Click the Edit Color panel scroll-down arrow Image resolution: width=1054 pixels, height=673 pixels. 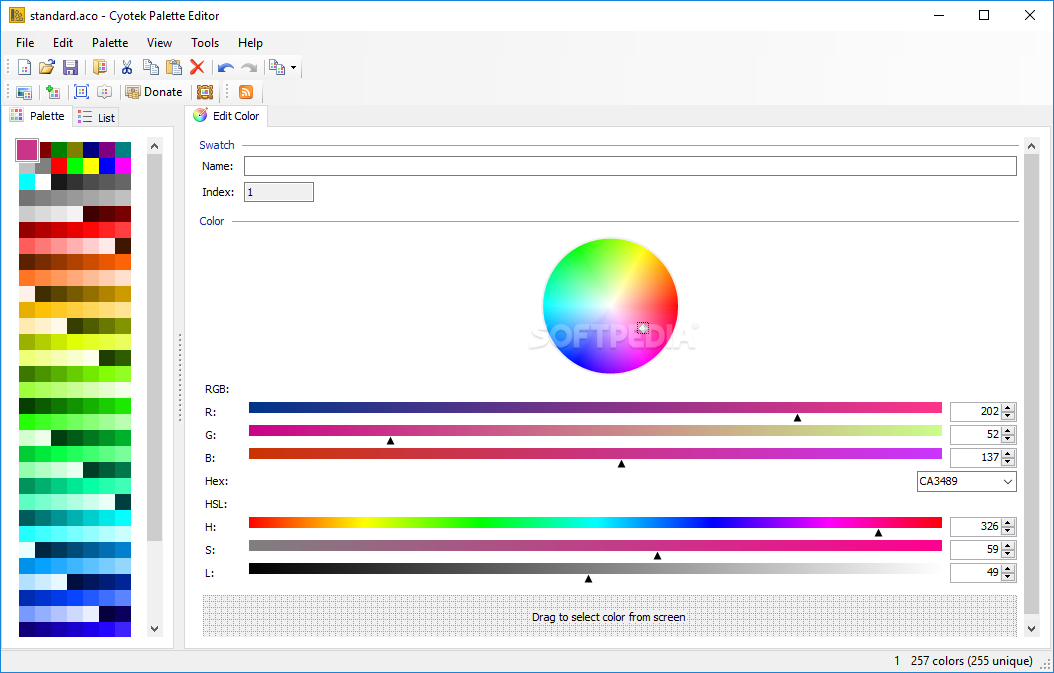pos(1032,629)
